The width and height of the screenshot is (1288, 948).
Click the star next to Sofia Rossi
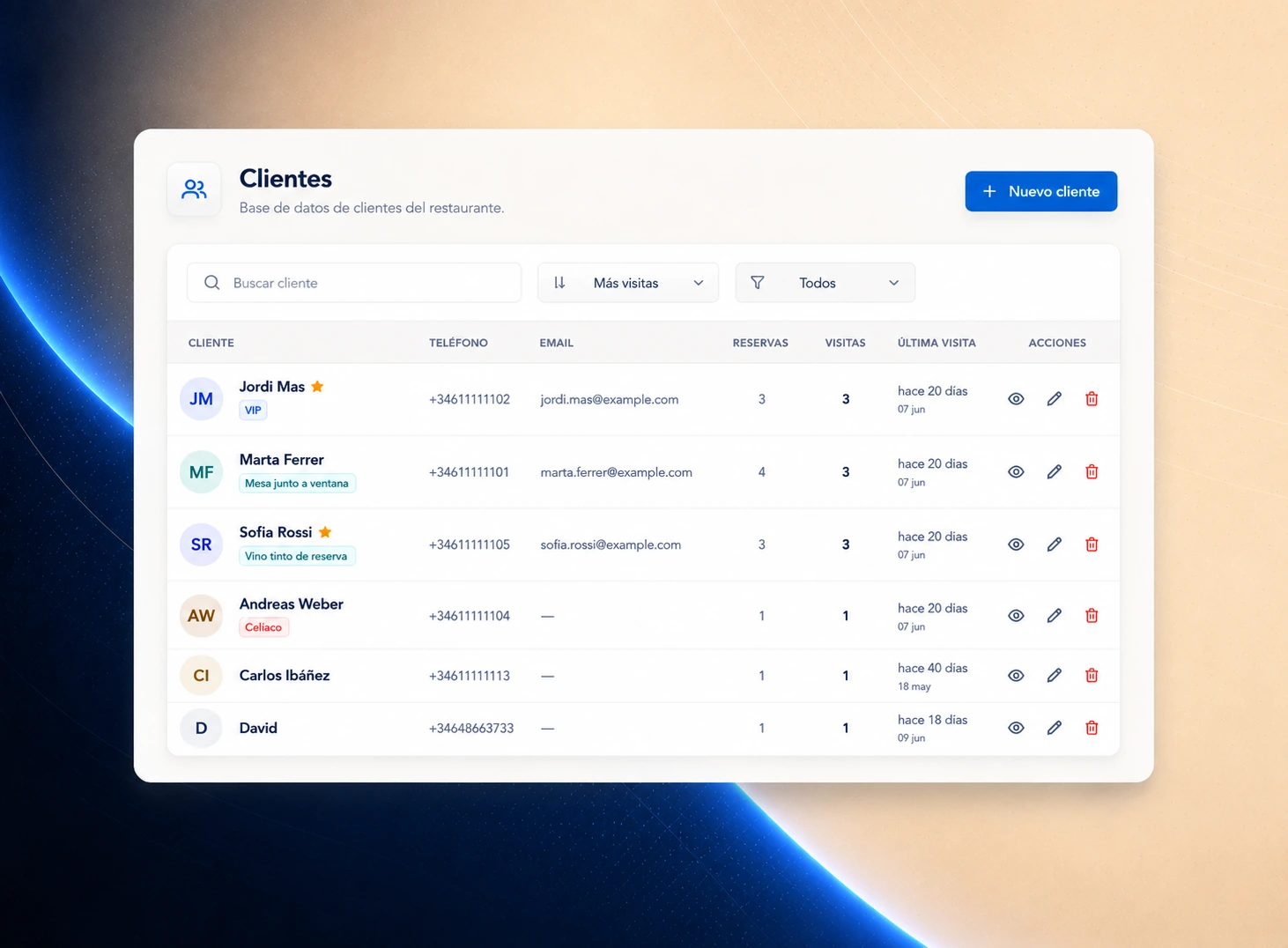325,532
